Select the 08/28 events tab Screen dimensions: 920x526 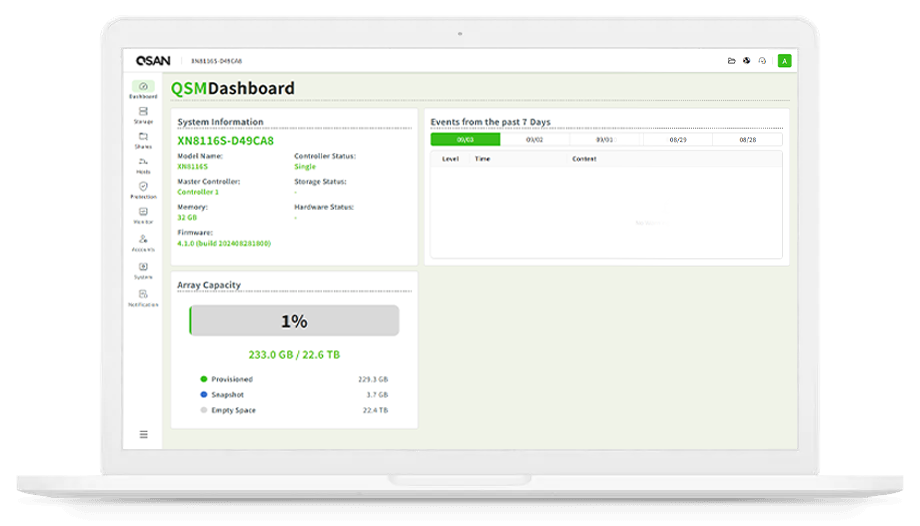(748, 140)
